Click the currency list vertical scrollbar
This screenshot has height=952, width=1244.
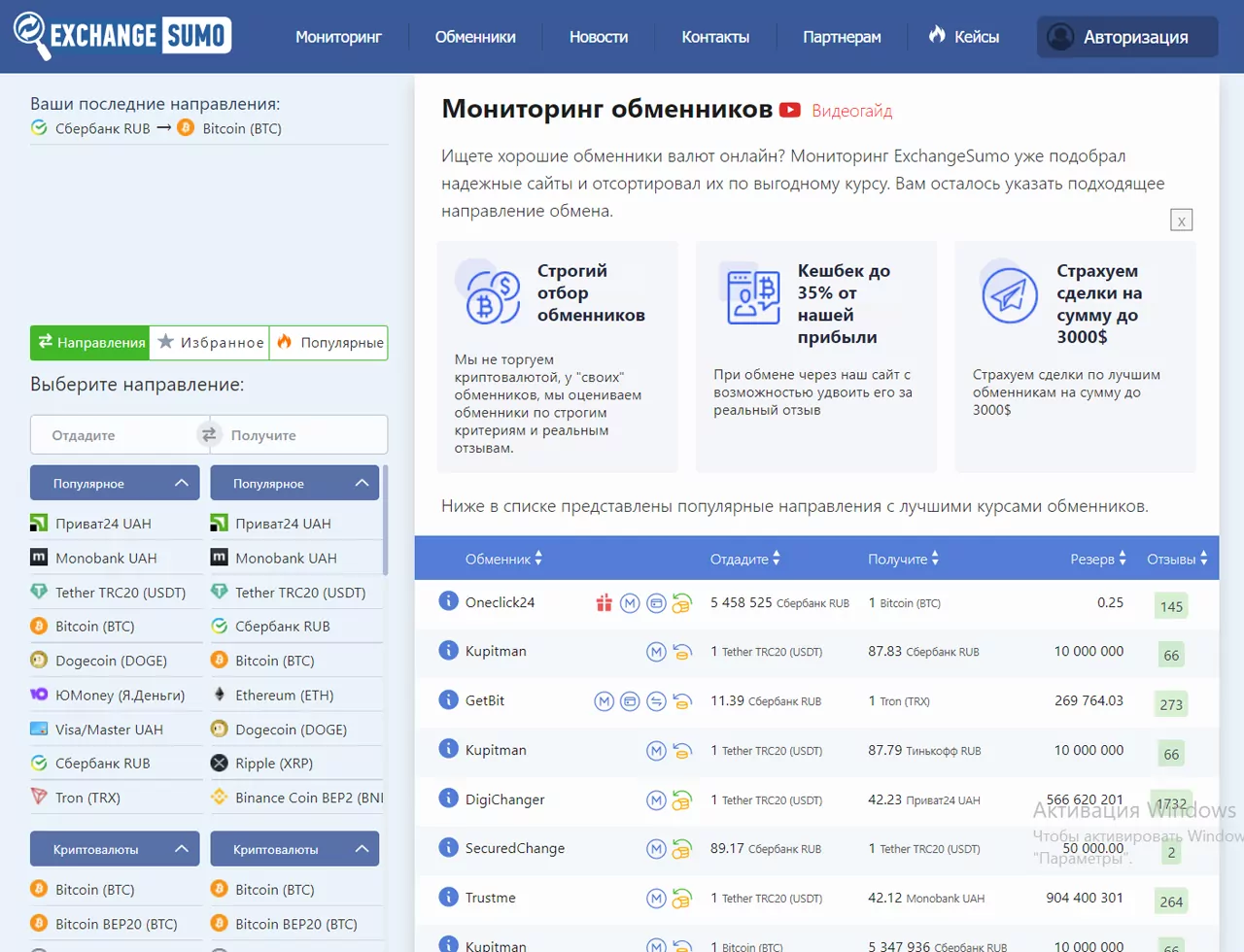coord(385,520)
